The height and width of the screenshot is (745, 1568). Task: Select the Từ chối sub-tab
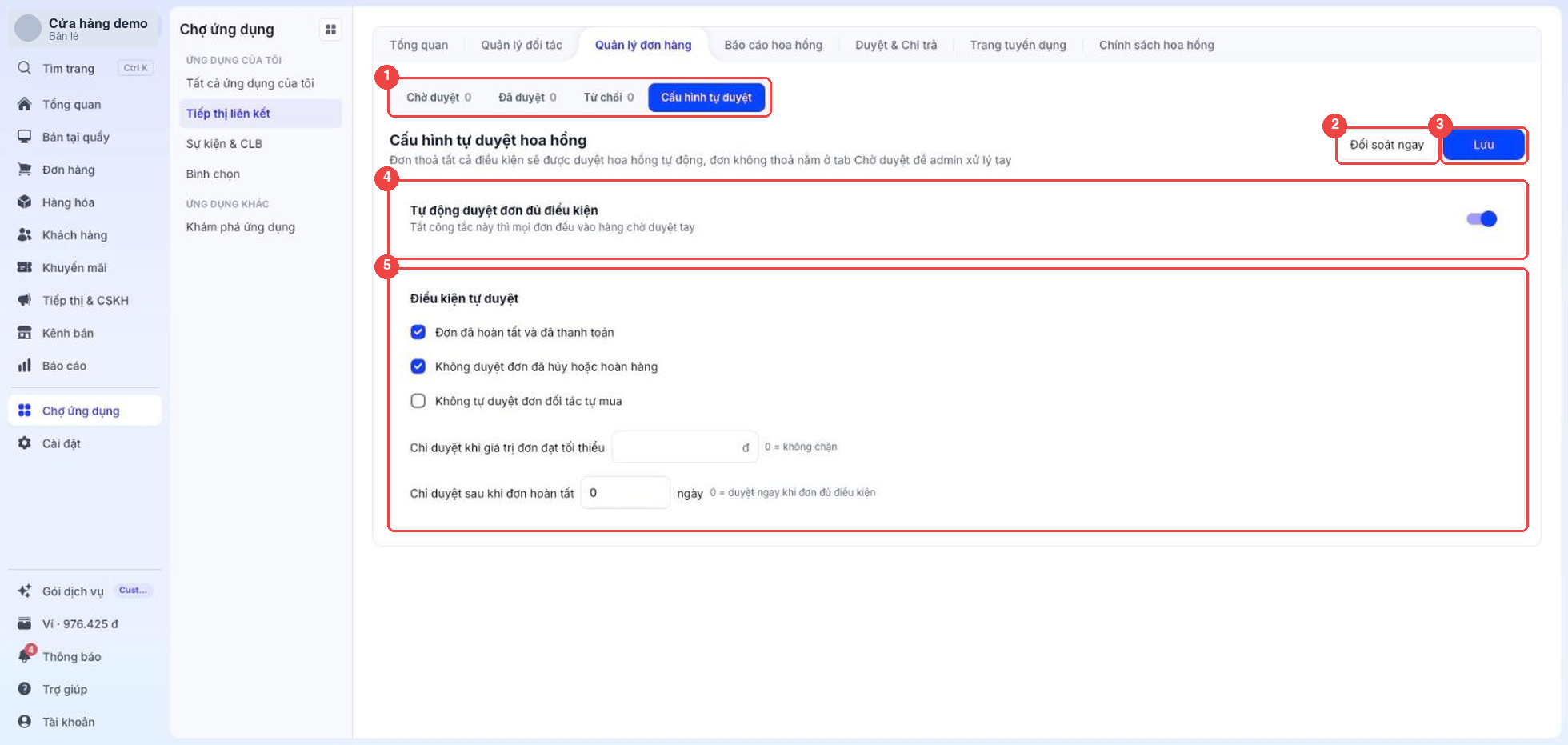[x=609, y=98]
